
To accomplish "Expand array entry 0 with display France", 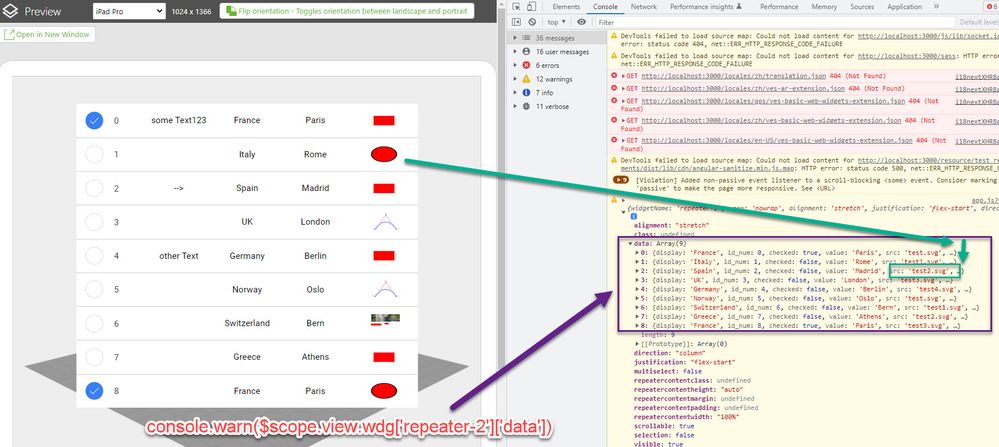I will click(638, 252).
